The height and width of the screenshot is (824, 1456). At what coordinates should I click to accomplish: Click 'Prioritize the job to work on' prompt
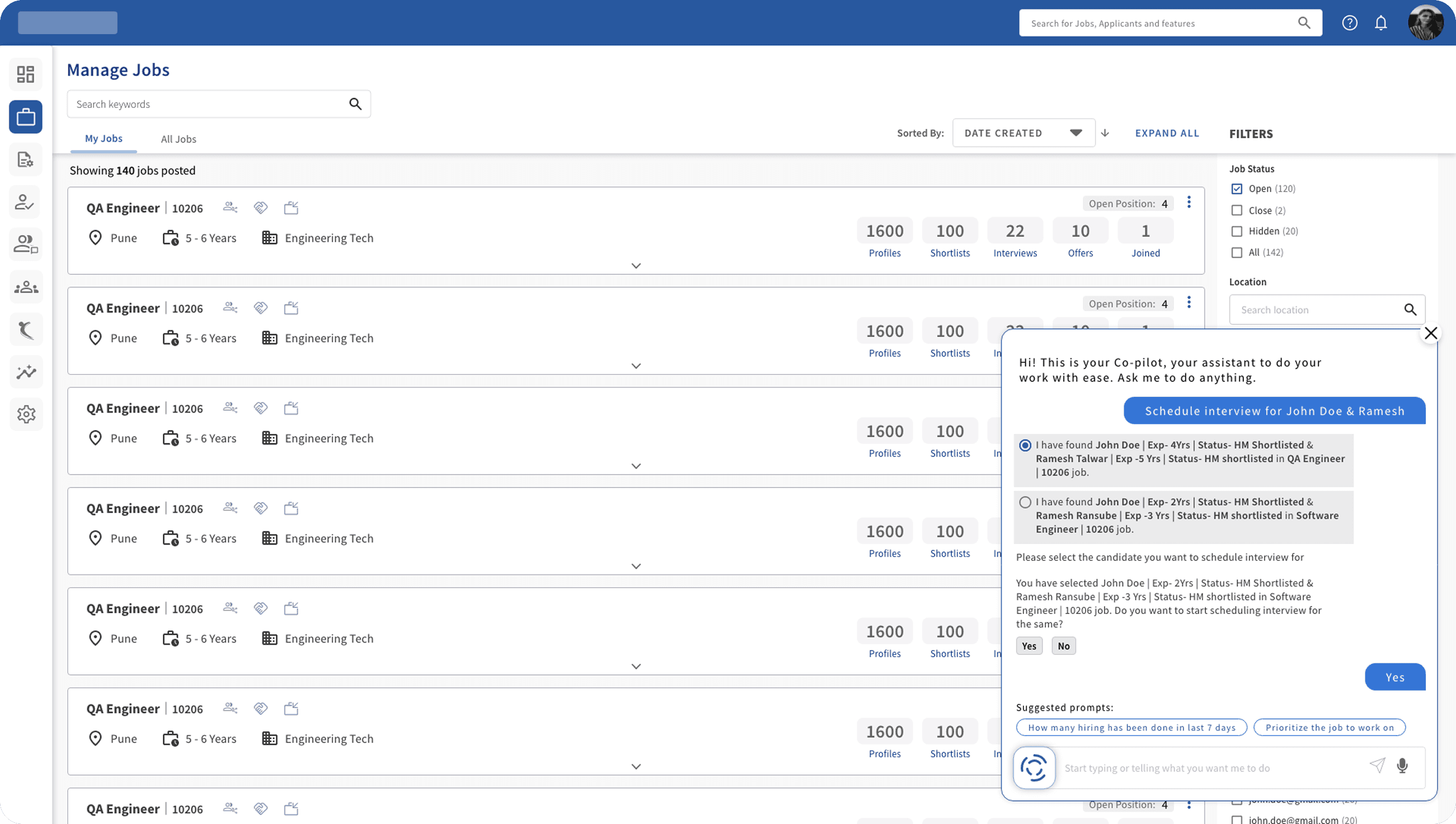(x=1330, y=728)
